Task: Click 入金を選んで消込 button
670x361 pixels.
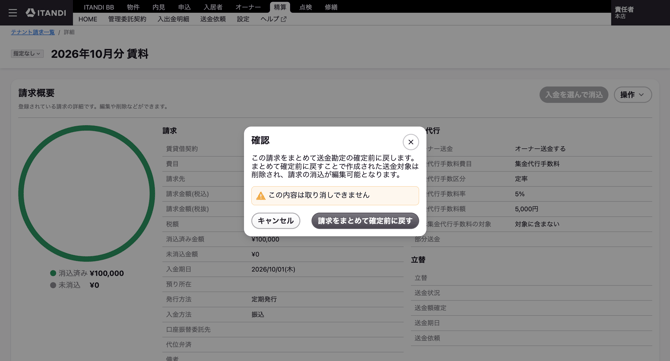Action: click(573, 95)
